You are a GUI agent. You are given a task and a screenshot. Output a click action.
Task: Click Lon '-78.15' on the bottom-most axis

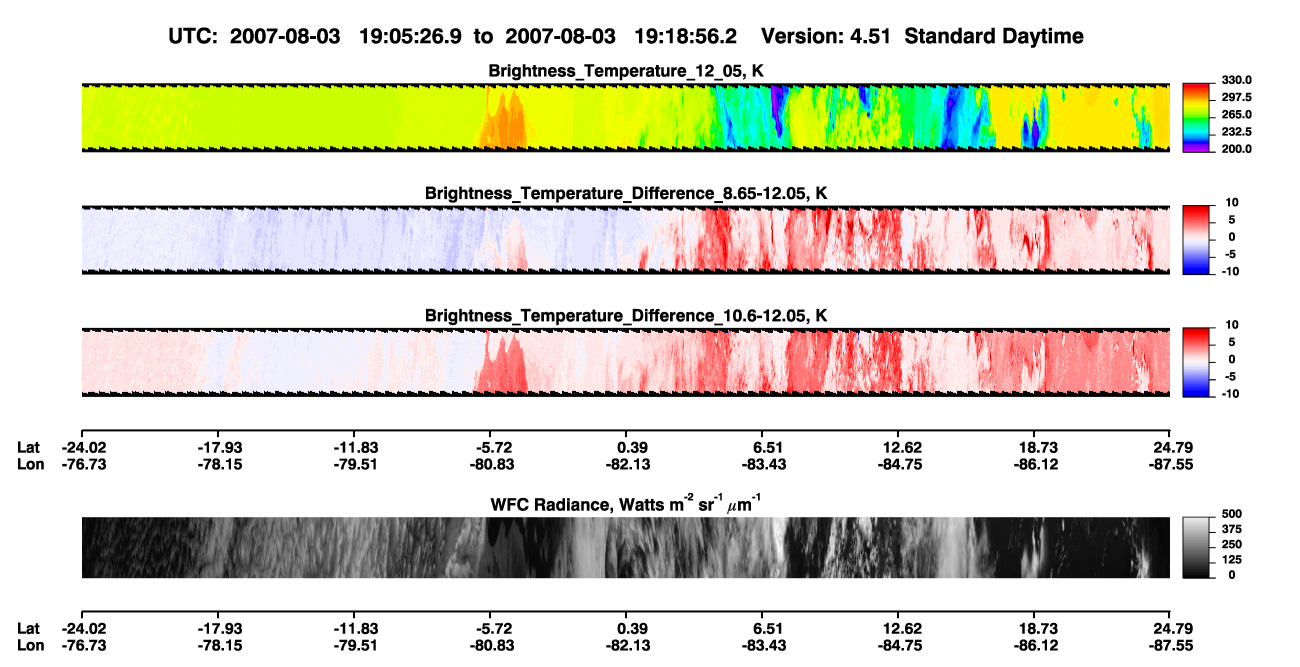(221, 646)
